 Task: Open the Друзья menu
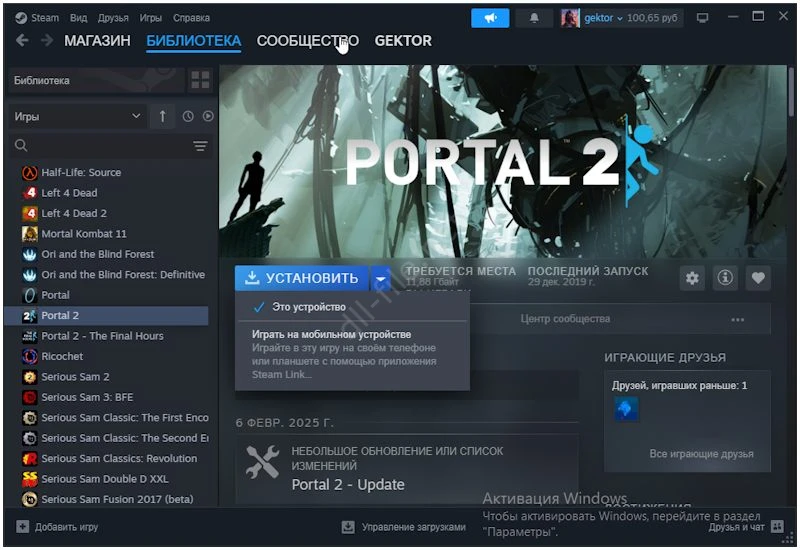click(x=113, y=18)
